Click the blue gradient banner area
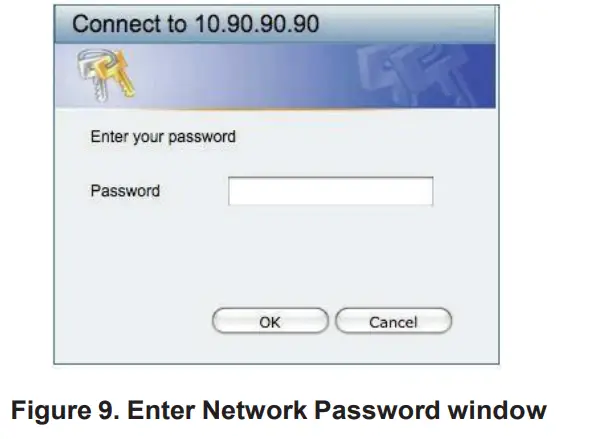 coord(275,76)
